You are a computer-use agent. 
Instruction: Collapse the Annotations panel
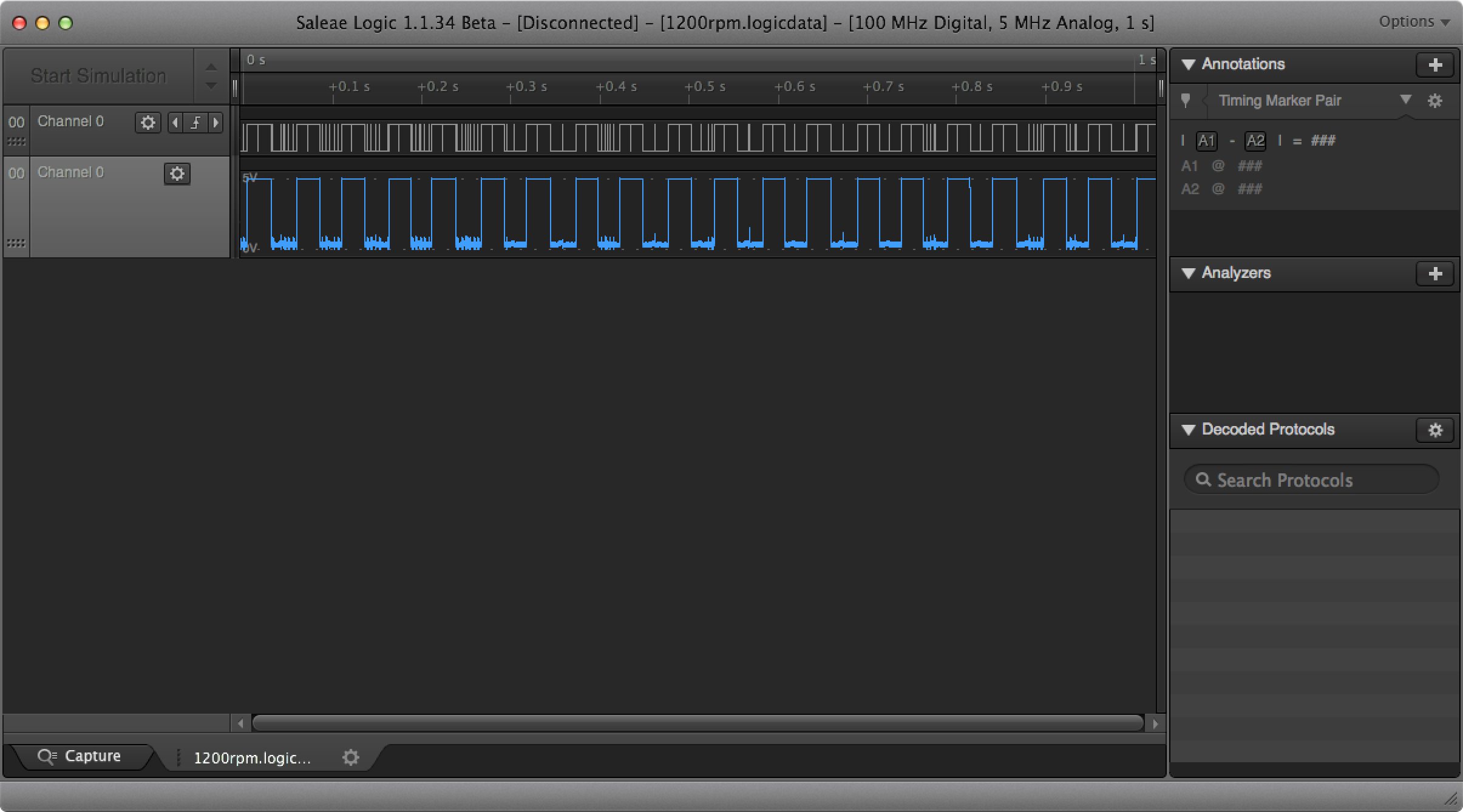(1188, 64)
